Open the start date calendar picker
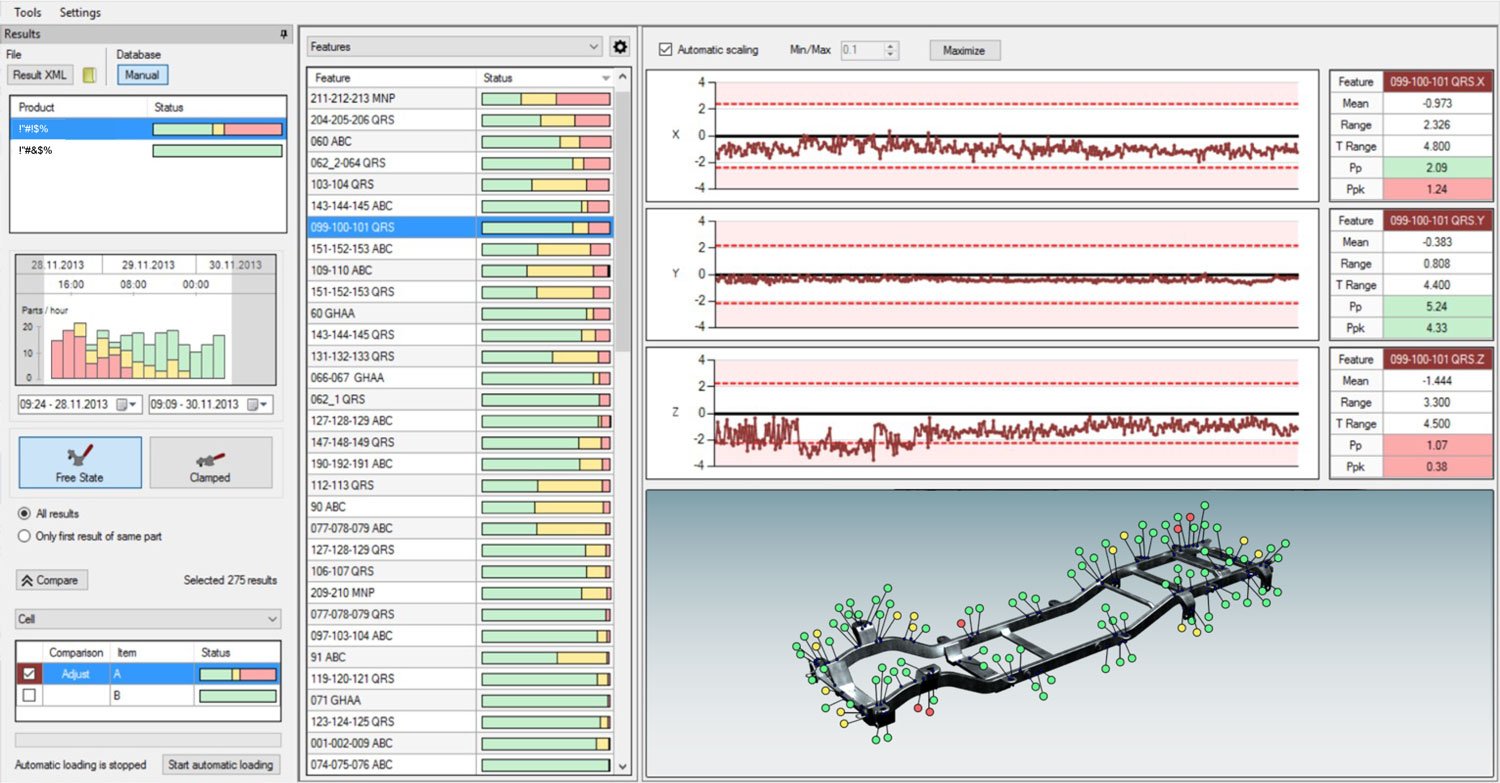This screenshot has width=1500, height=783. coord(127,404)
